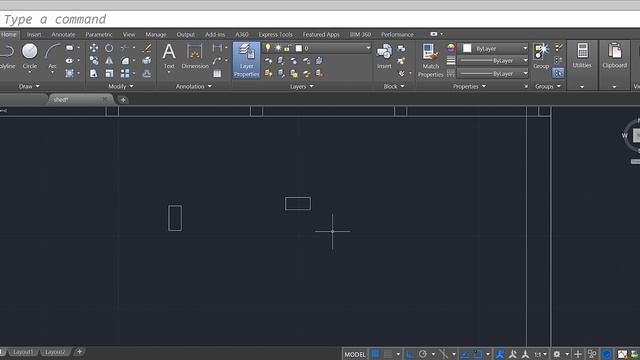Click the Trim tool icon

point(125,48)
